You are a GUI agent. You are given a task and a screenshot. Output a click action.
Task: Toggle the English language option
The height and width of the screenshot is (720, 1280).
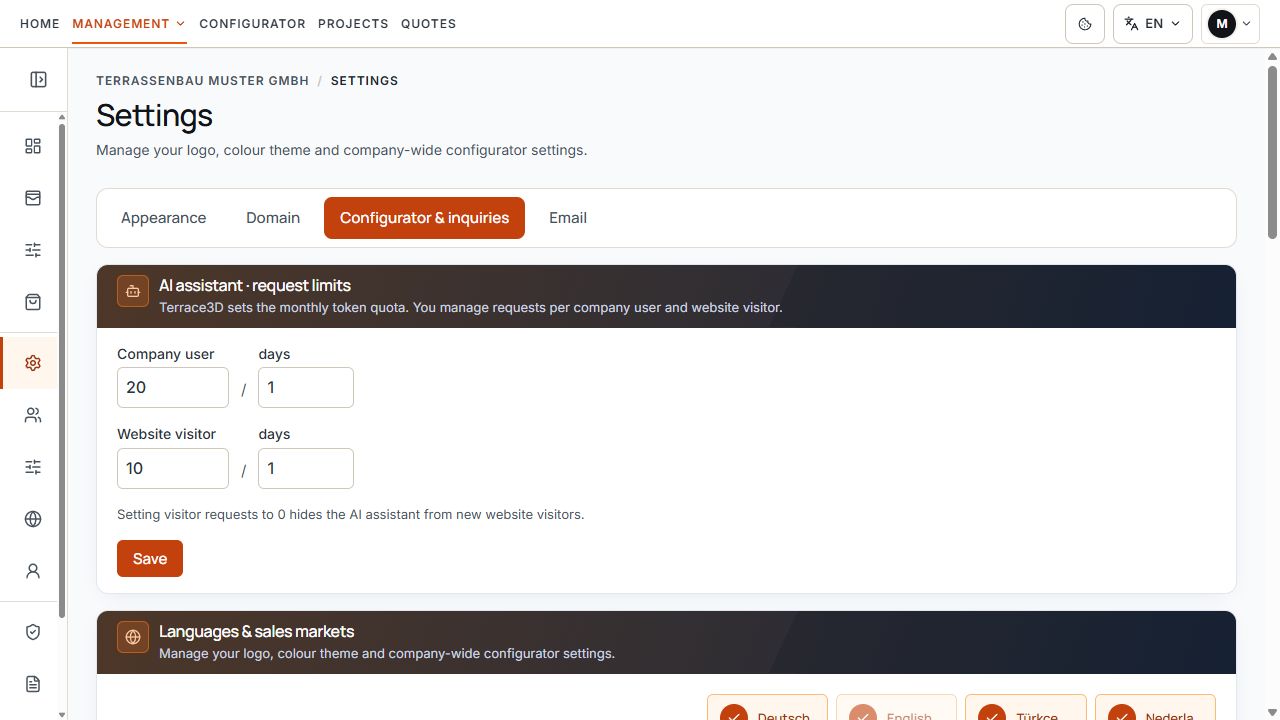click(896, 707)
